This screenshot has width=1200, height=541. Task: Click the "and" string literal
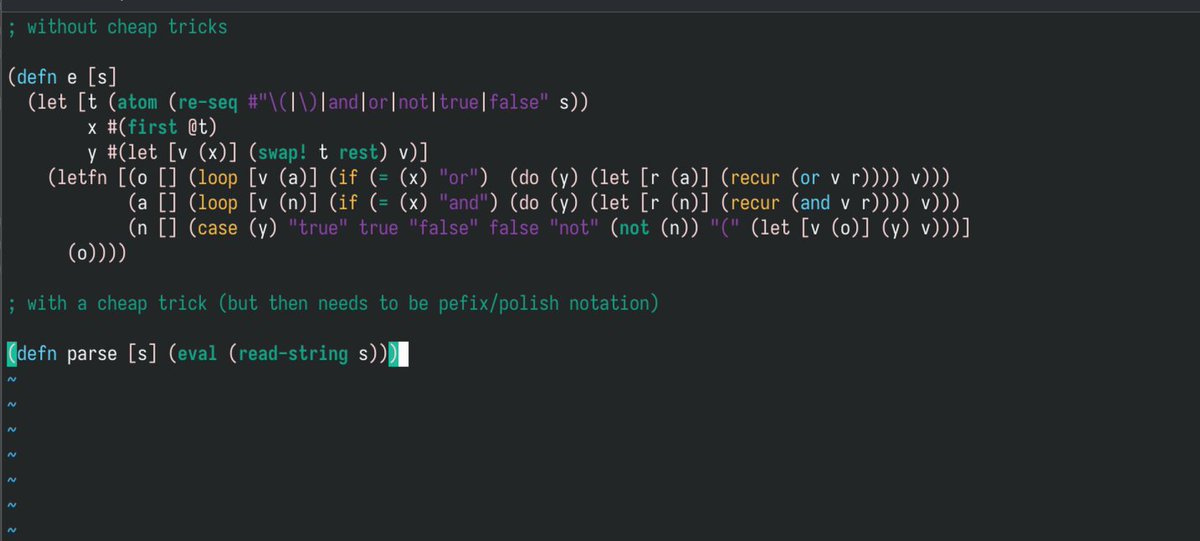pos(465,203)
